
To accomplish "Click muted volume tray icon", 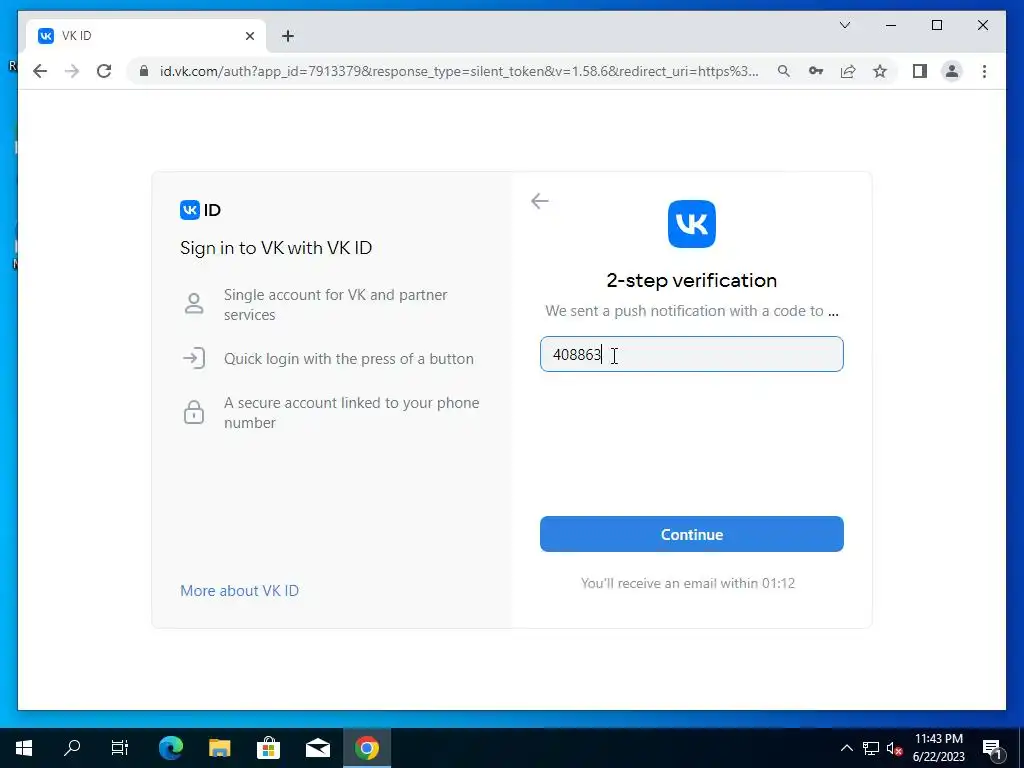I will point(895,748).
